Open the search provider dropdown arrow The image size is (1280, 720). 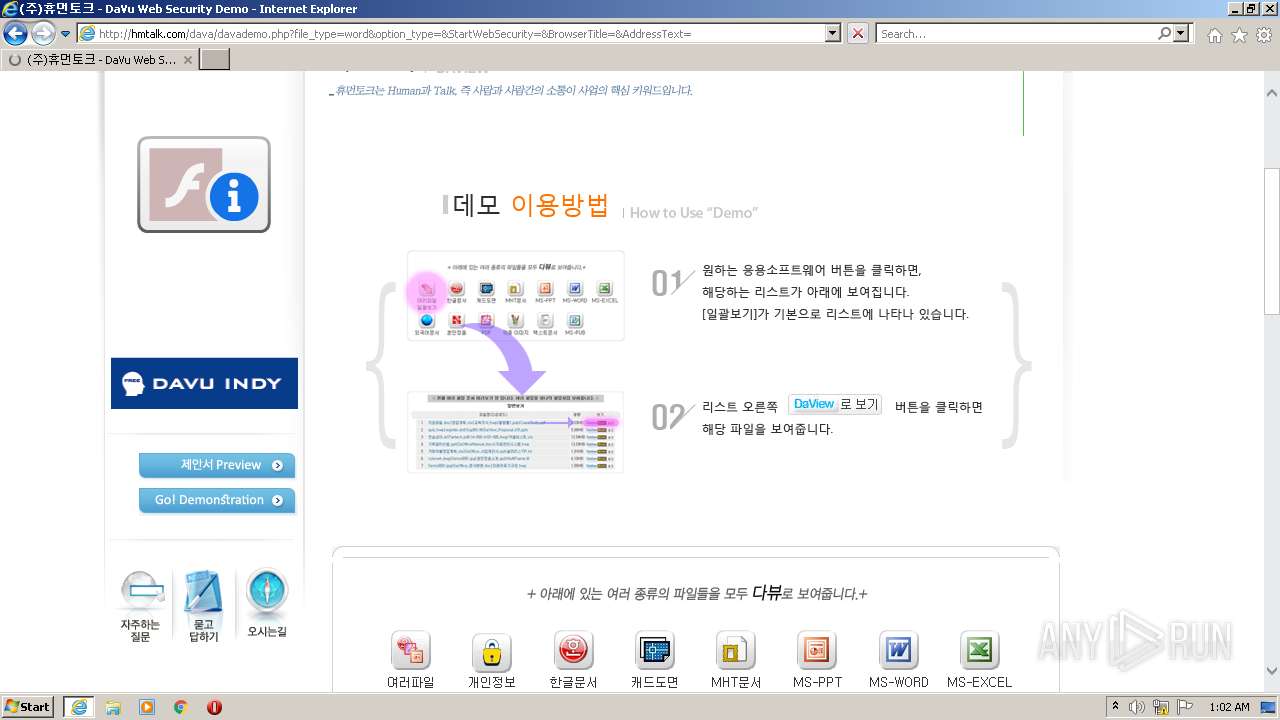tap(1183, 33)
